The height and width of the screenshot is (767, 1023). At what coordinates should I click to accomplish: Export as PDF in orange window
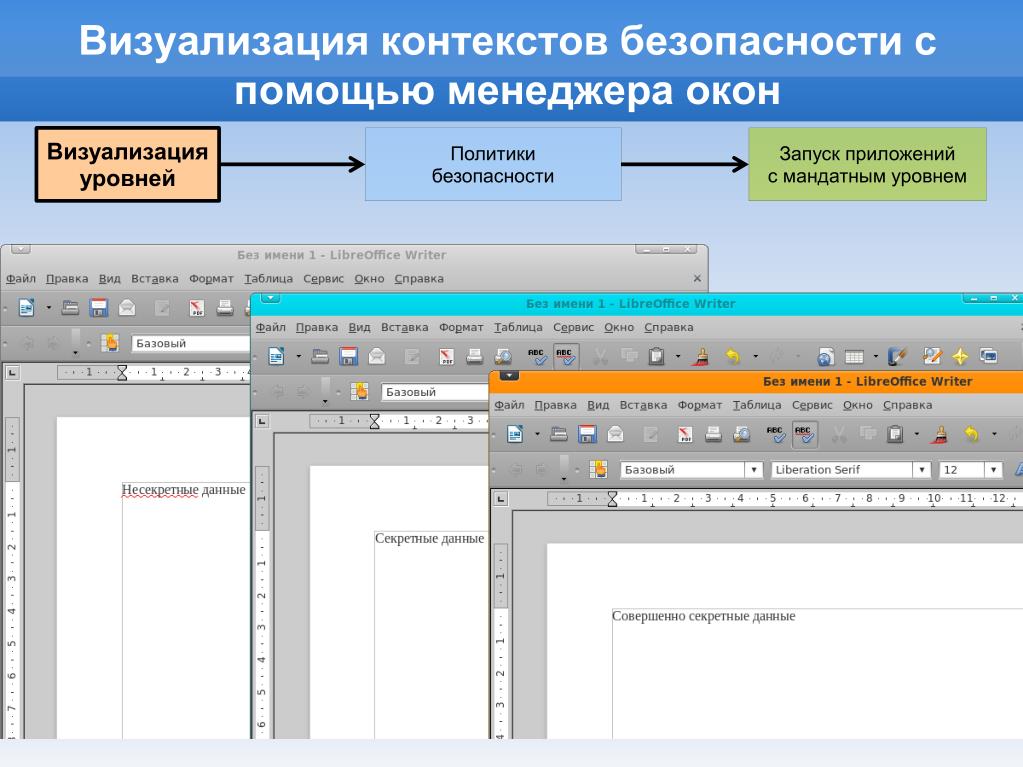pyautogui.click(x=684, y=434)
